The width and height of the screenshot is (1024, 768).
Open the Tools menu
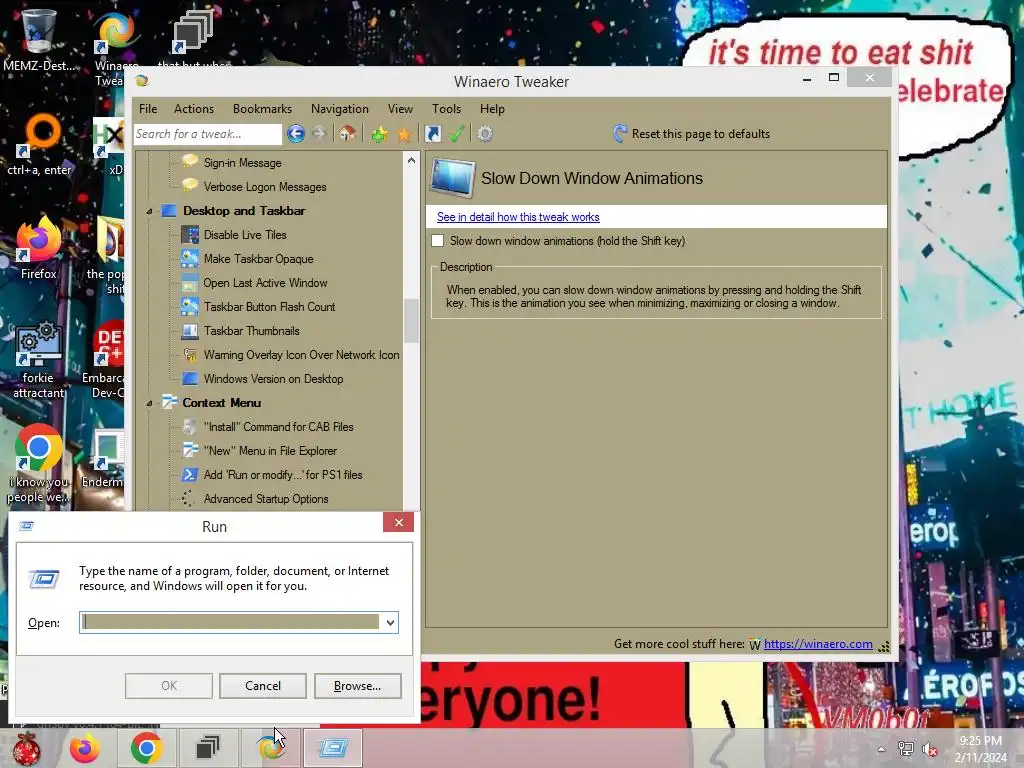click(x=446, y=109)
